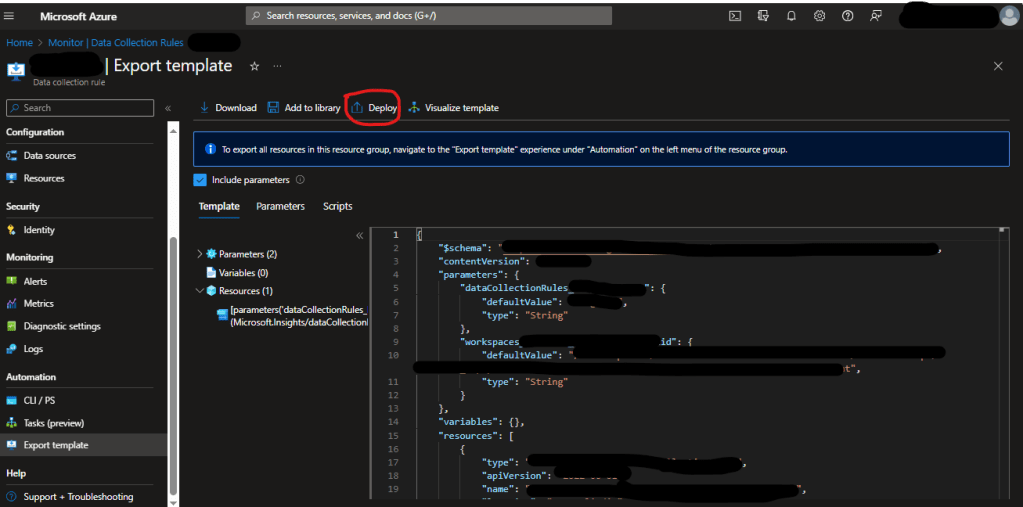
Task: Go to Home breadcrumb link
Action: [x=19, y=43]
